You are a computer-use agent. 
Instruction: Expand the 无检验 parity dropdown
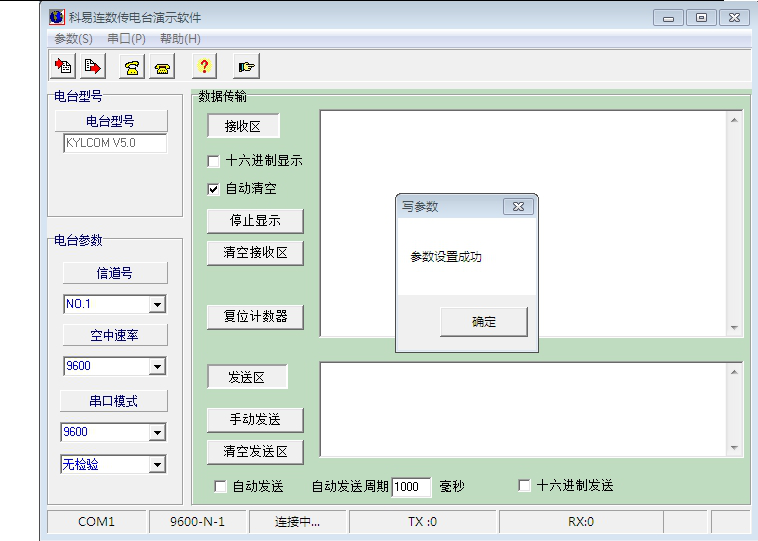[x=157, y=464]
